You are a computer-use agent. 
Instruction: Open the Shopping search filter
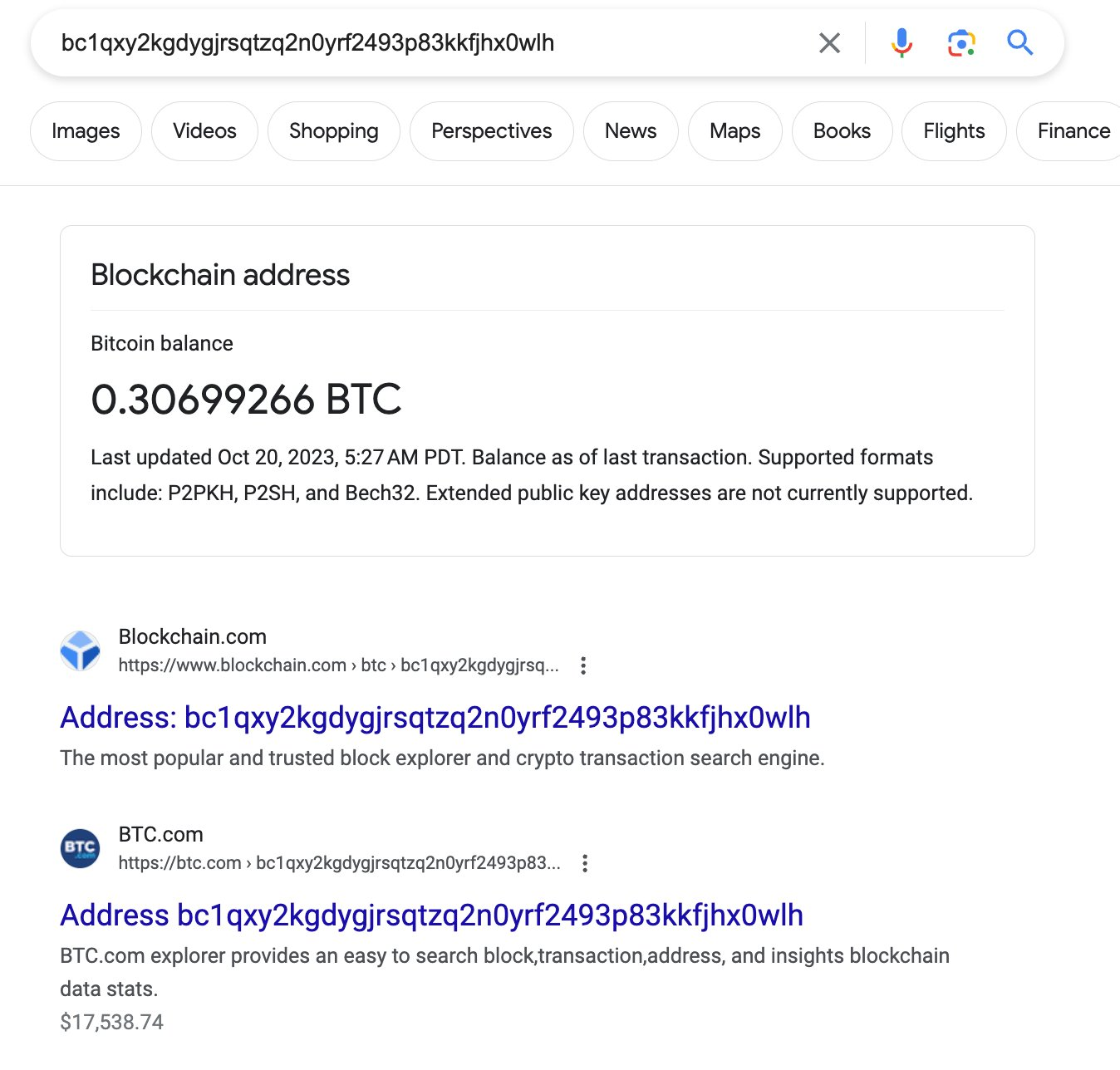click(333, 130)
